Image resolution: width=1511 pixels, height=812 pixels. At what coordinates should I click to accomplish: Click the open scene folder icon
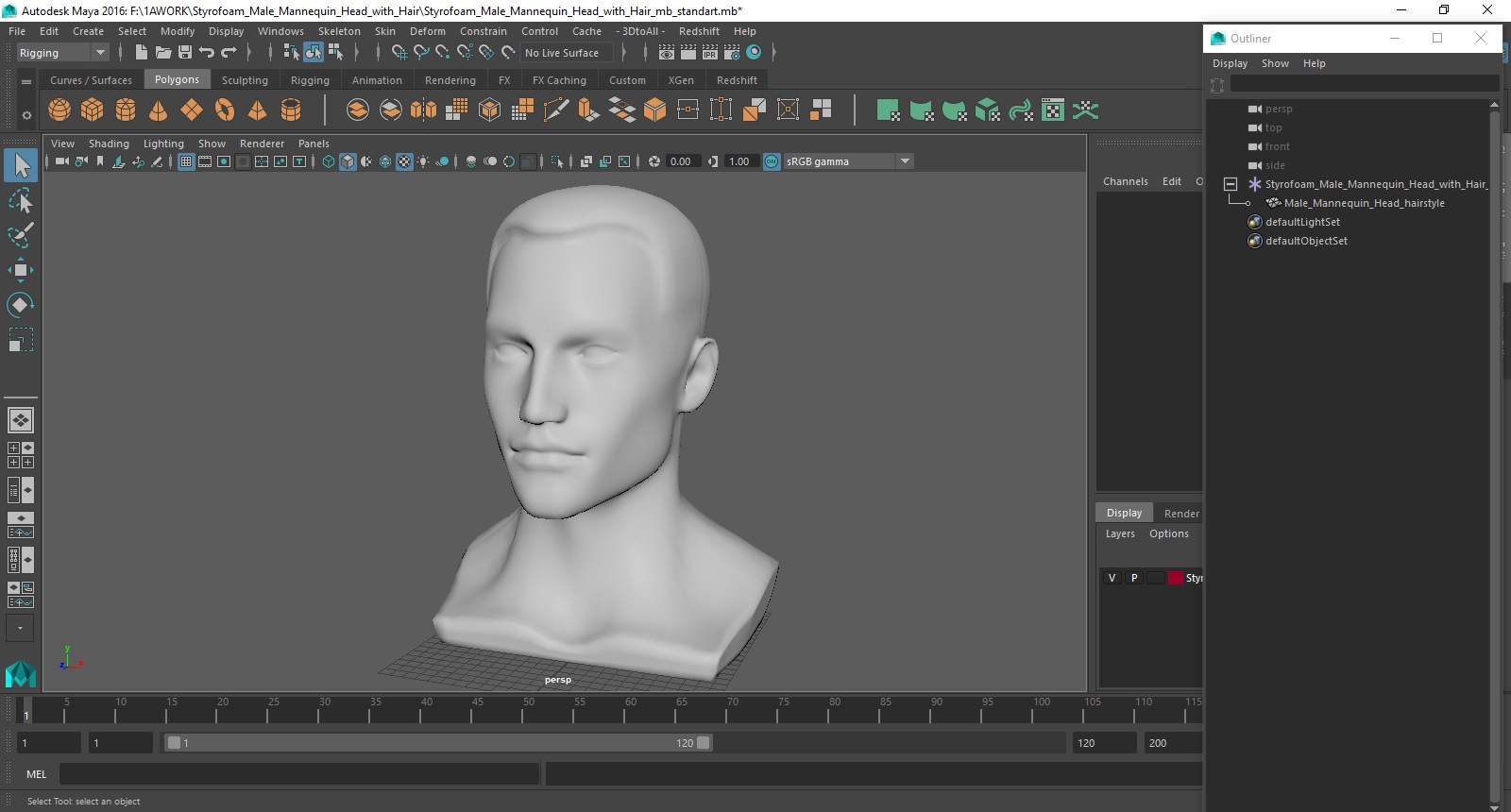163,53
